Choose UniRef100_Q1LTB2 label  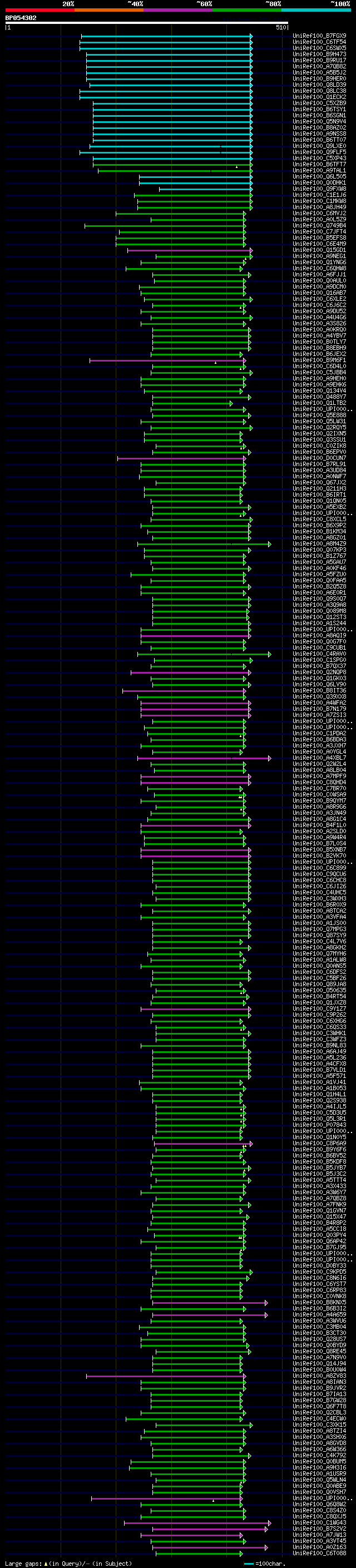[319, 403]
